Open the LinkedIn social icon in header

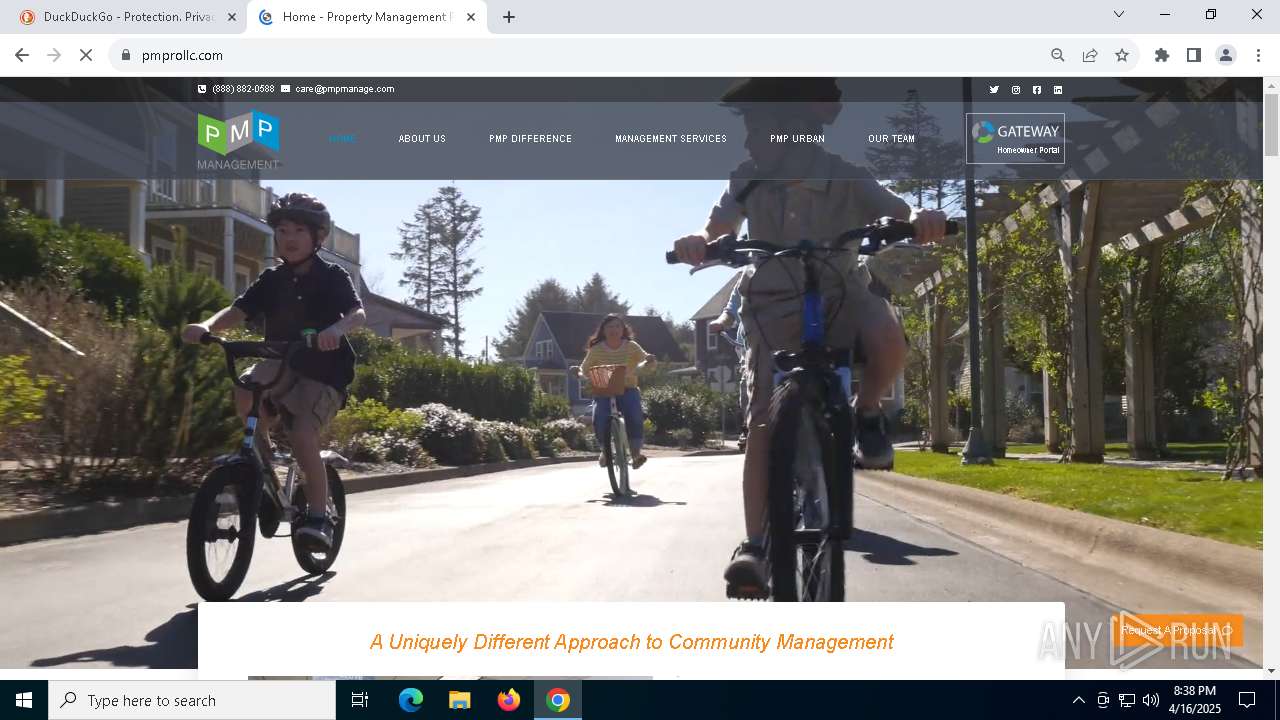(1058, 90)
